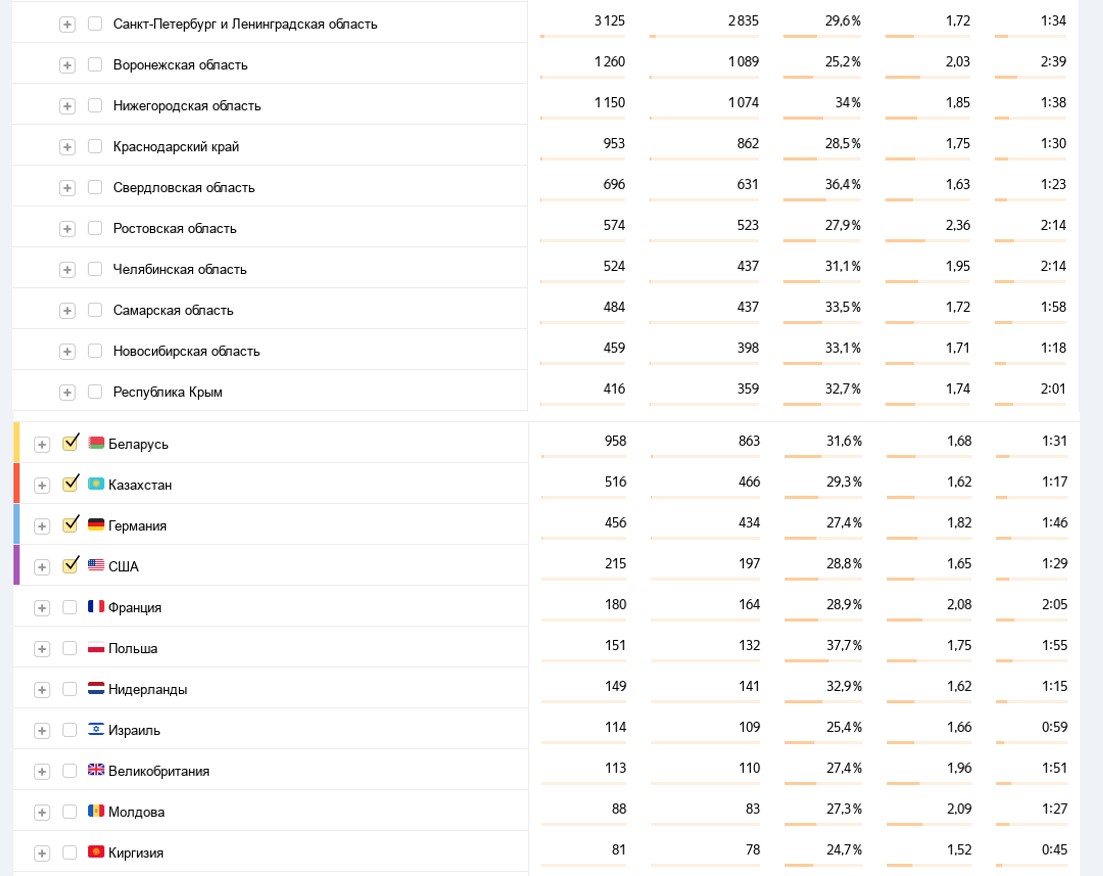Uncheck the Беларусь checkbox
Image resolution: width=1103 pixels, height=876 pixels.
pyautogui.click(x=70, y=443)
